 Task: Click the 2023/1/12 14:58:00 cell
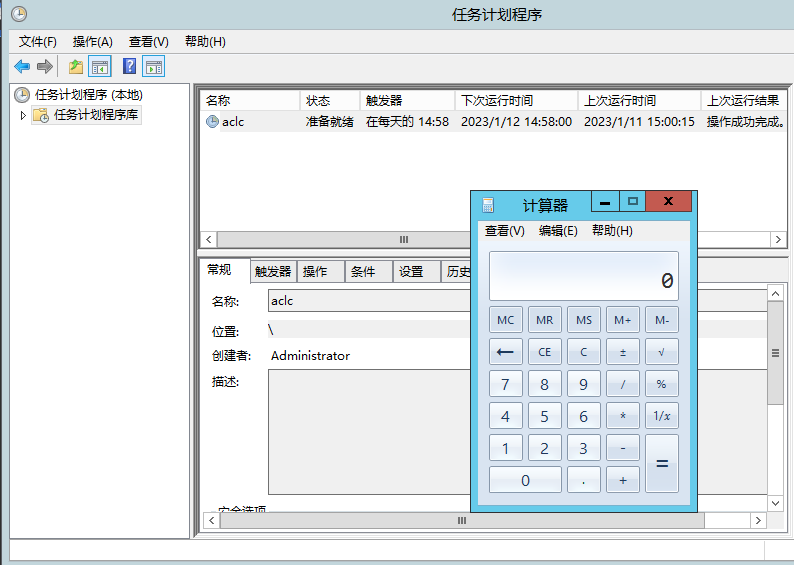[x=516, y=122]
